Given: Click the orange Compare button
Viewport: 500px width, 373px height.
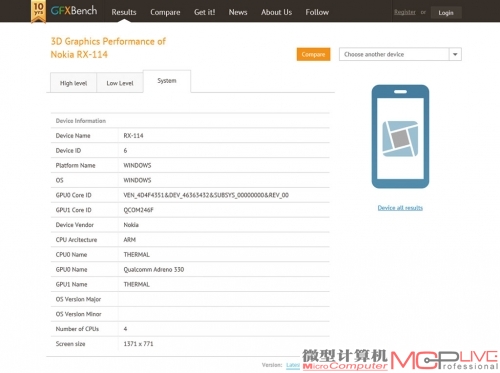Looking at the screenshot, I should (313, 54).
